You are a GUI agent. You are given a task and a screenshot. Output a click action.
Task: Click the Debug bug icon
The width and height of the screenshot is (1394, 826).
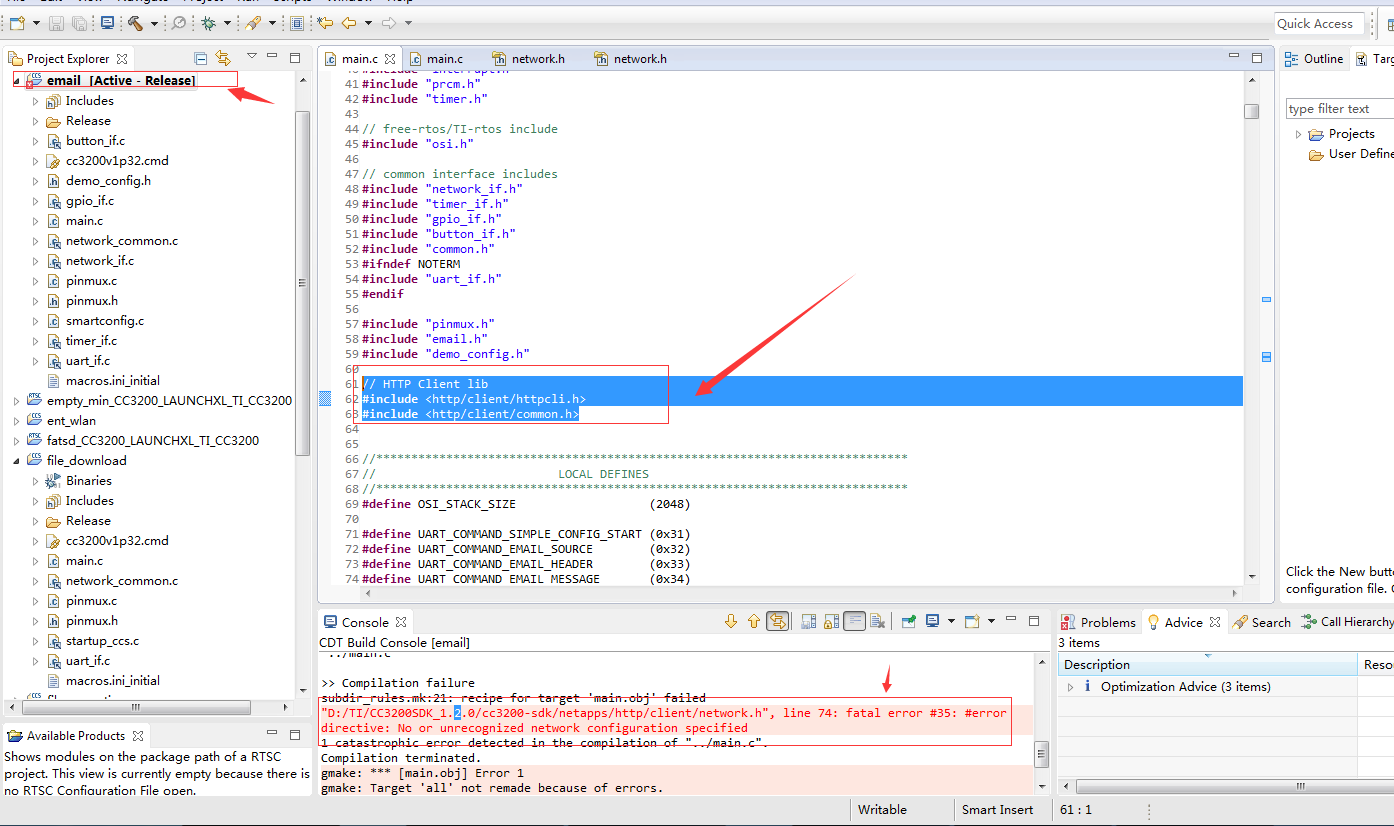208,23
